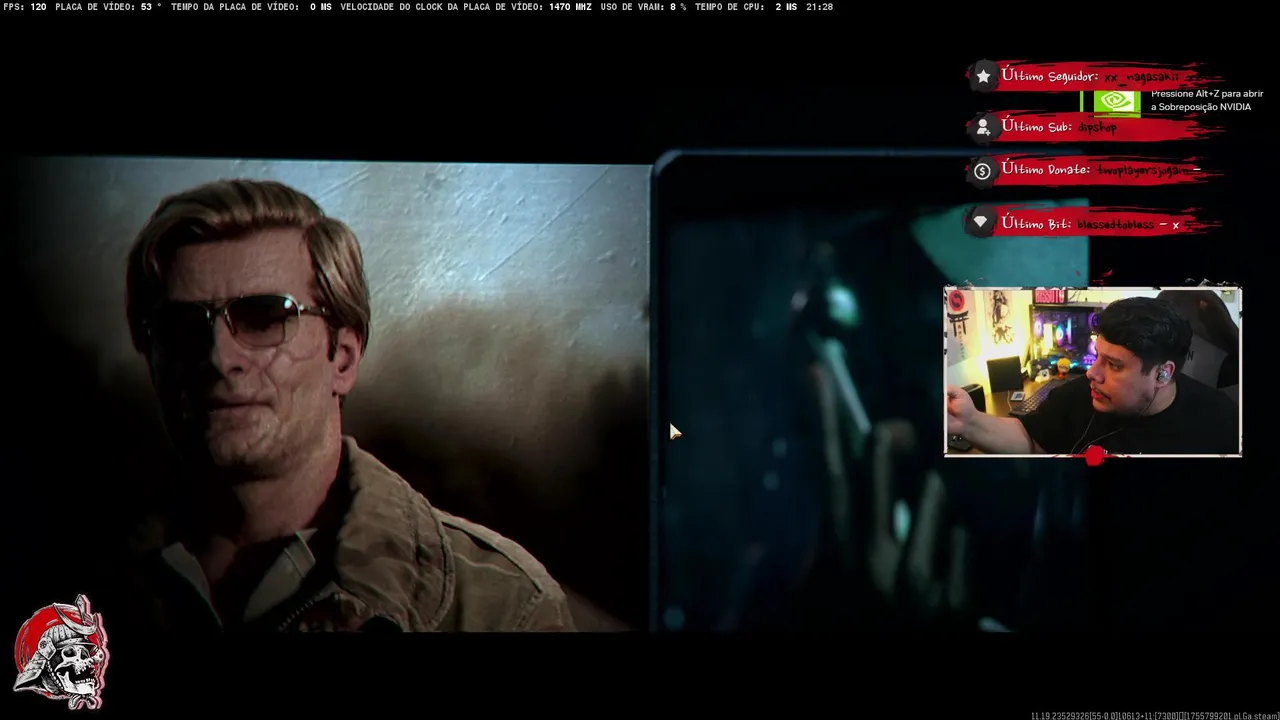Click the dollar coin icon beside Último Donate

[x=982, y=171]
